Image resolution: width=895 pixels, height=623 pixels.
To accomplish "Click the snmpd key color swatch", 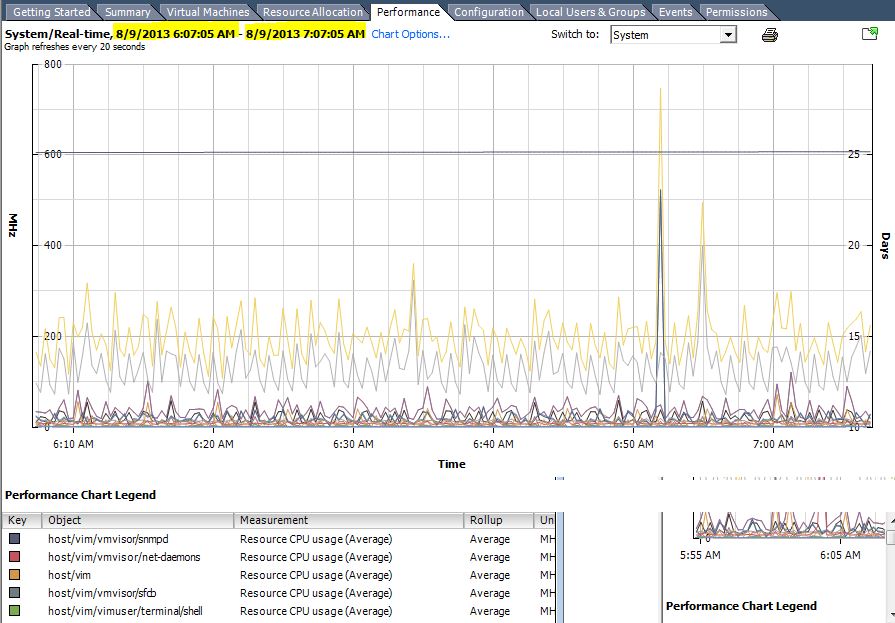I will 12,539.
